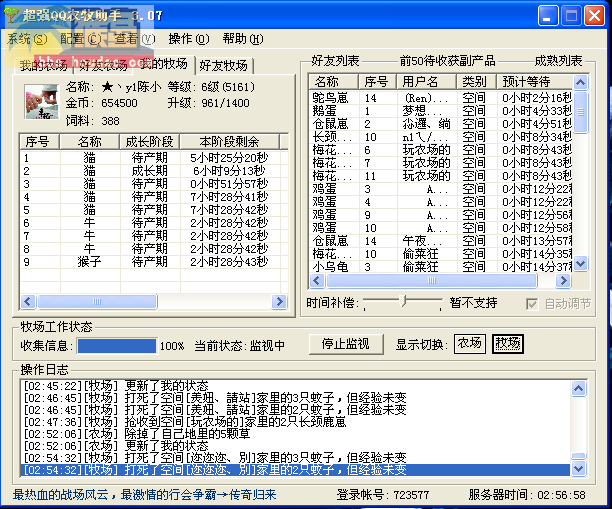The height and width of the screenshot is (509, 612).
Task: Sort friend list by 预计等待 column
Action: (x=535, y=82)
